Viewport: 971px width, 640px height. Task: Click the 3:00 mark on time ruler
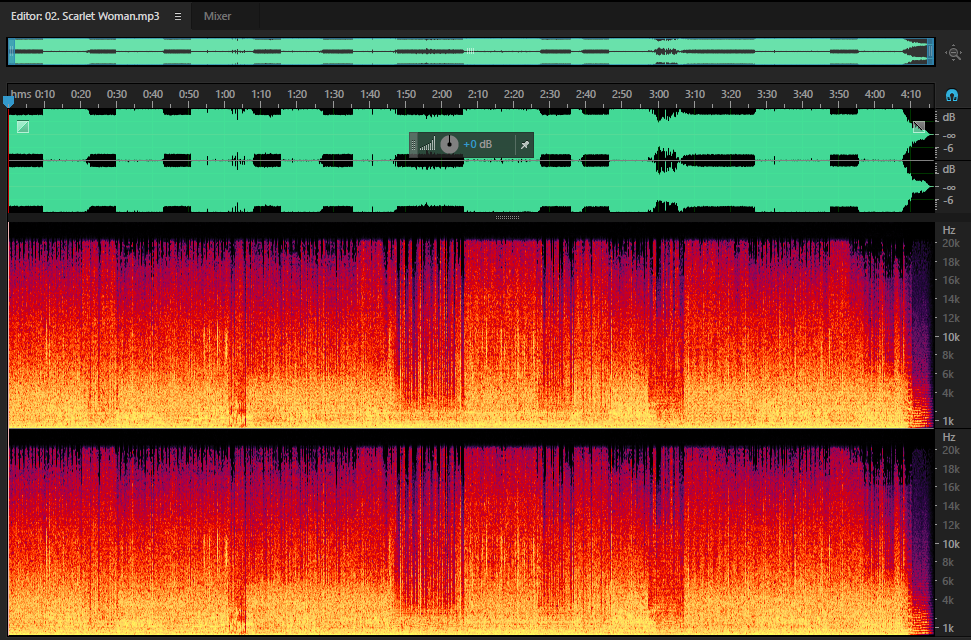658,94
